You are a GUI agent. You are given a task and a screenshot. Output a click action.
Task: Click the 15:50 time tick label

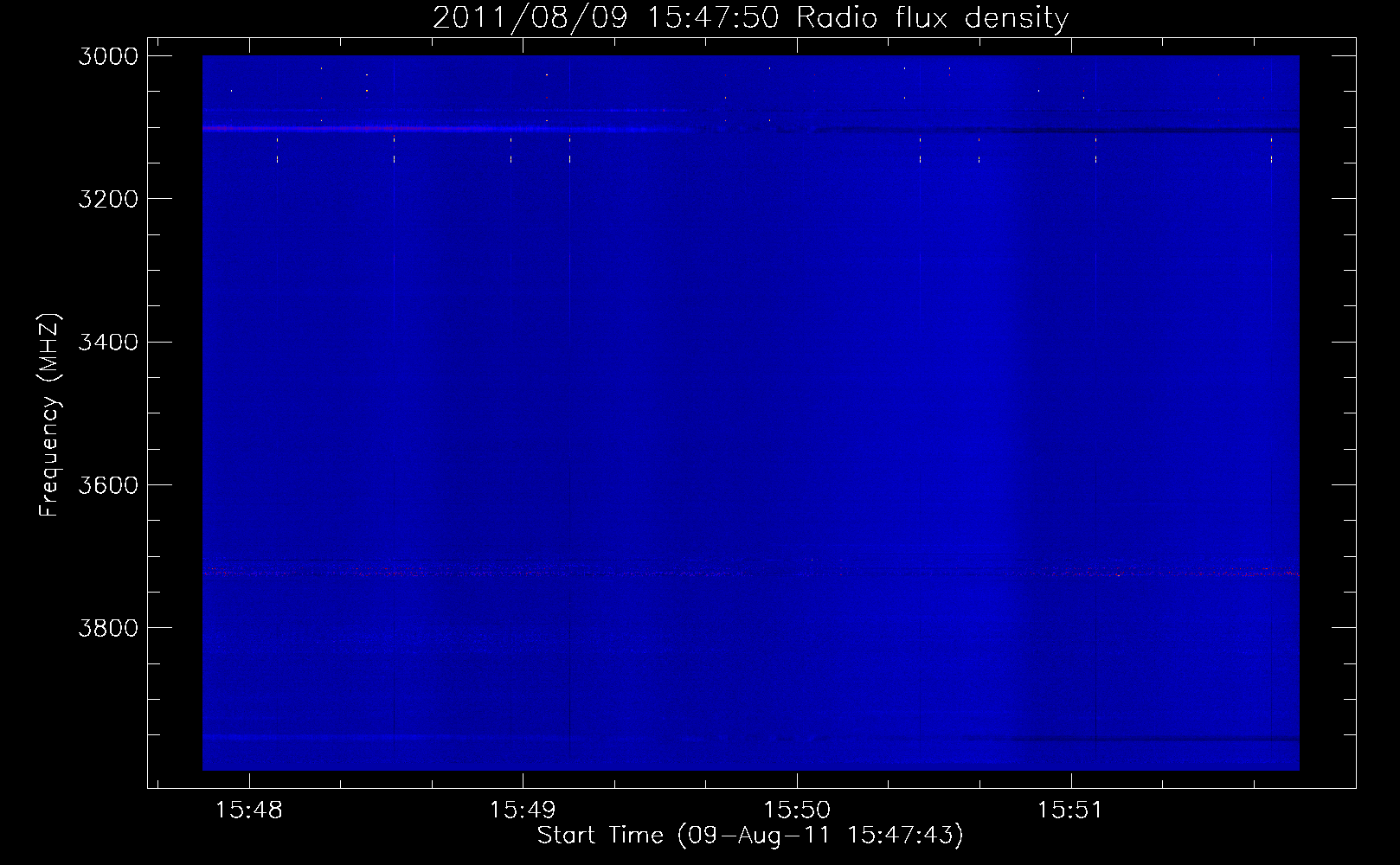pyautogui.click(x=797, y=811)
